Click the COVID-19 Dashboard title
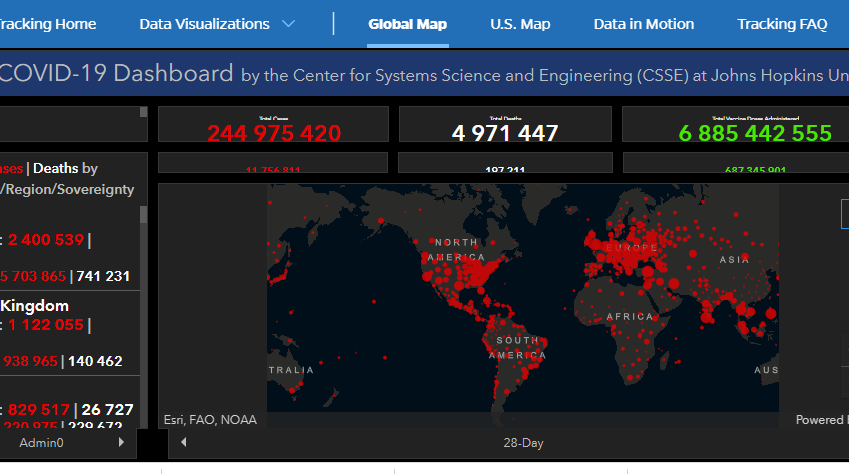Image resolution: width=849 pixels, height=474 pixels. point(116,73)
